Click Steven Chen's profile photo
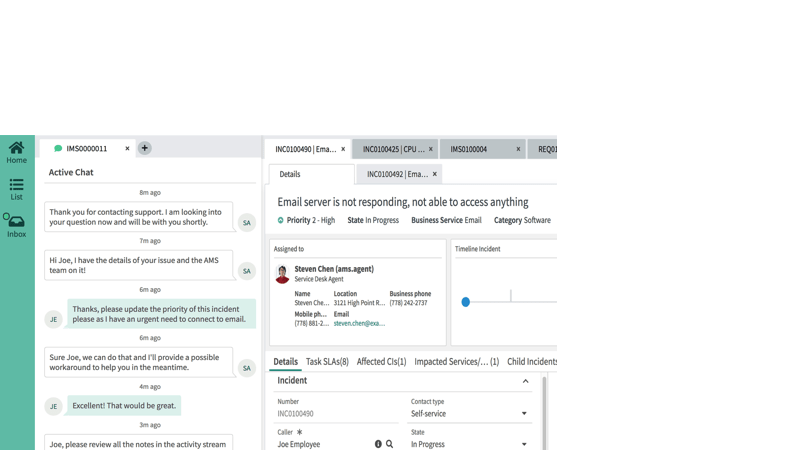The width and height of the screenshot is (800, 450). [282, 274]
